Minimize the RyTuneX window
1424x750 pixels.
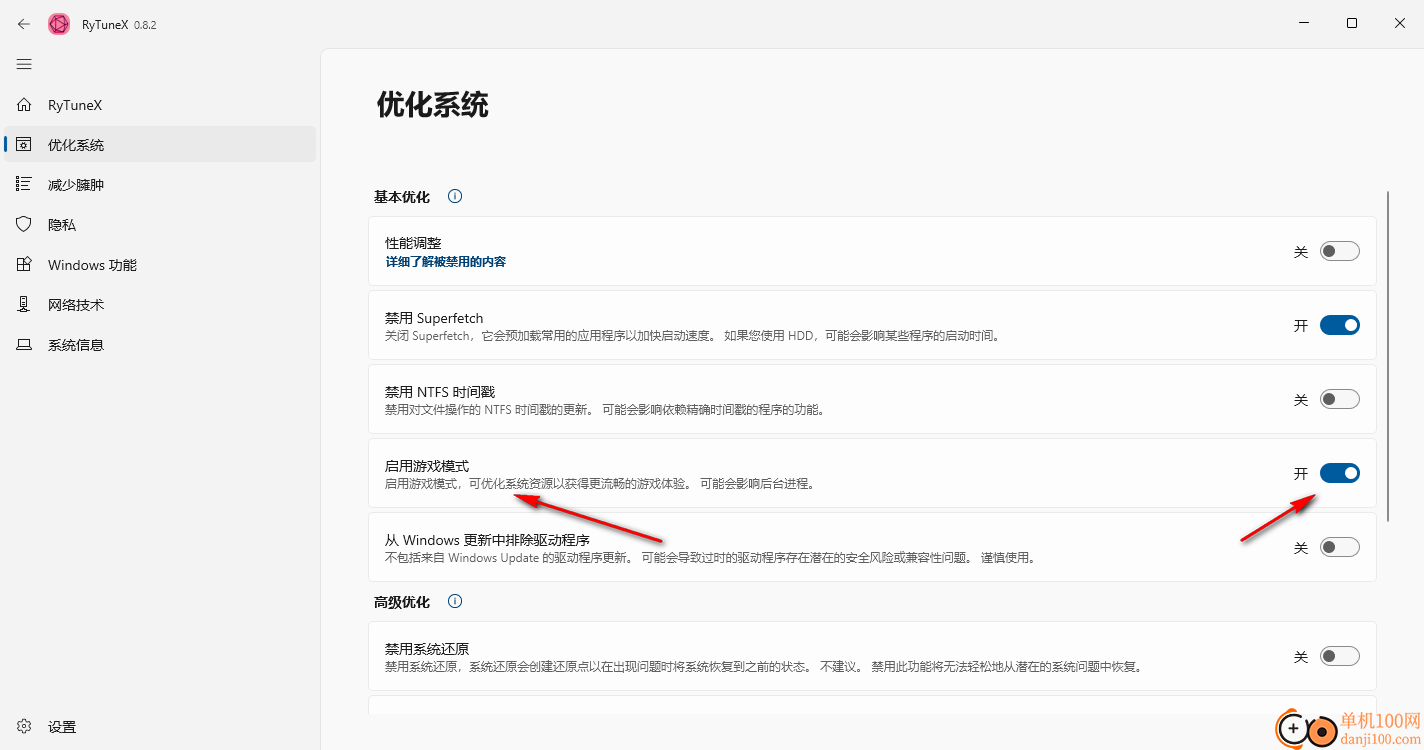1305,23
